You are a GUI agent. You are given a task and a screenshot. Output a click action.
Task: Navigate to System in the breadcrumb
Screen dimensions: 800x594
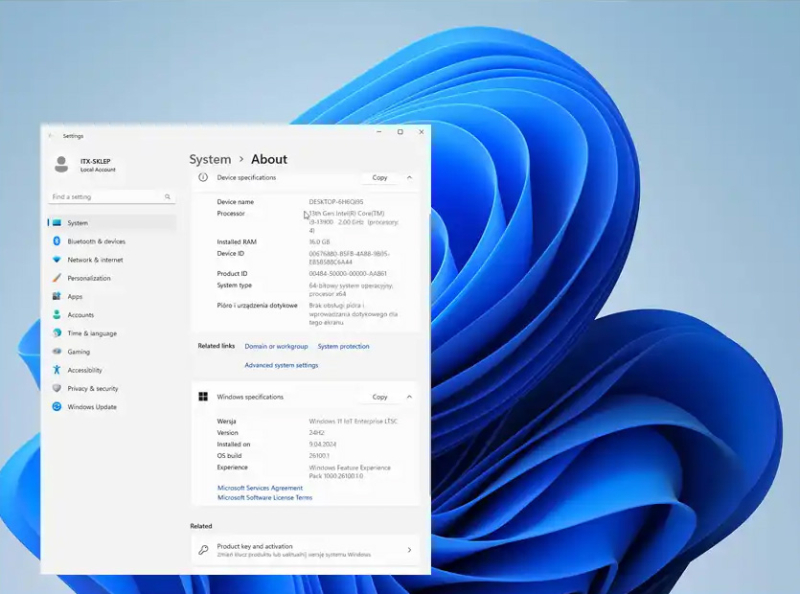pyautogui.click(x=210, y=159)
